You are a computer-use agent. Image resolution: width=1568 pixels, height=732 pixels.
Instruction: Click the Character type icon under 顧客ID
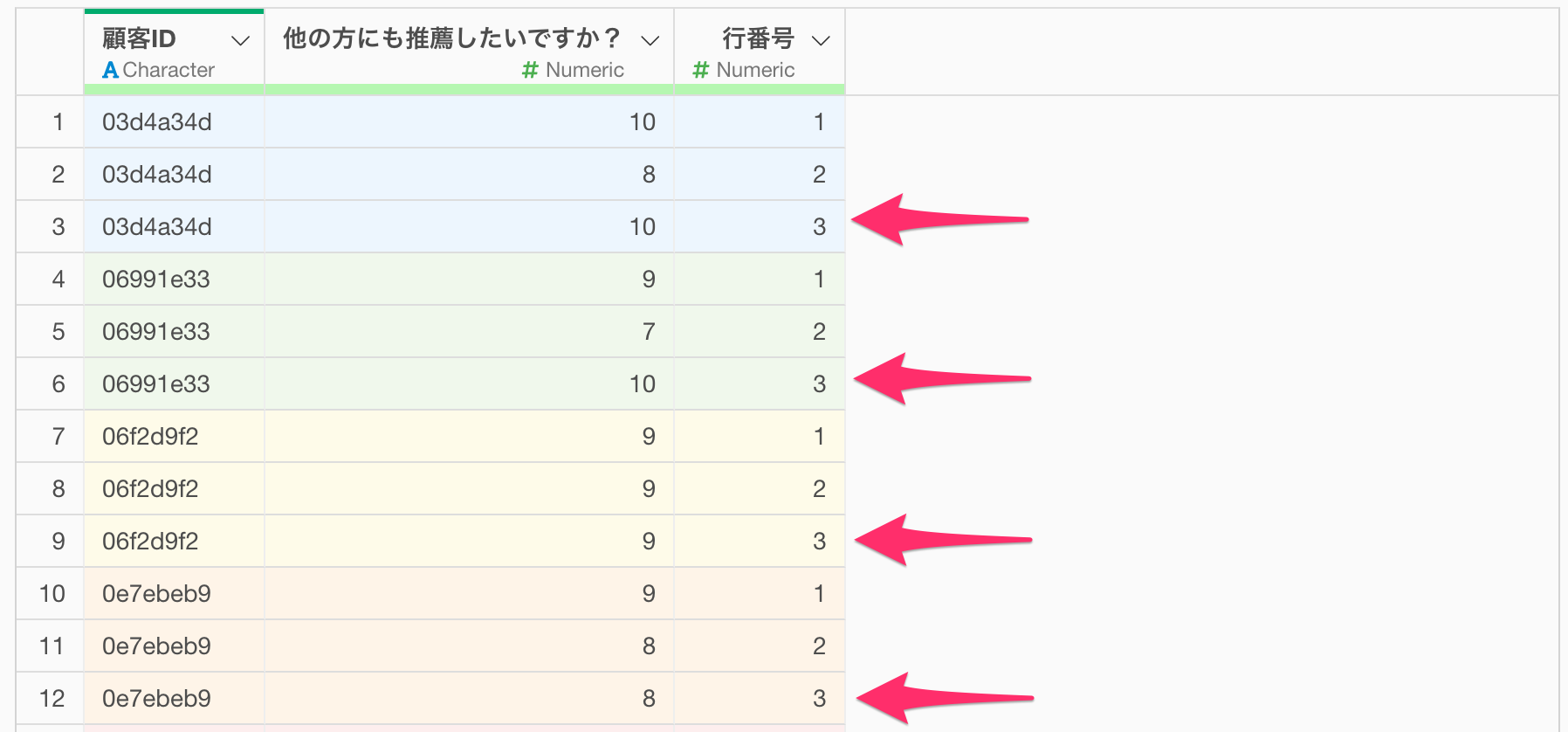[110, 70]
